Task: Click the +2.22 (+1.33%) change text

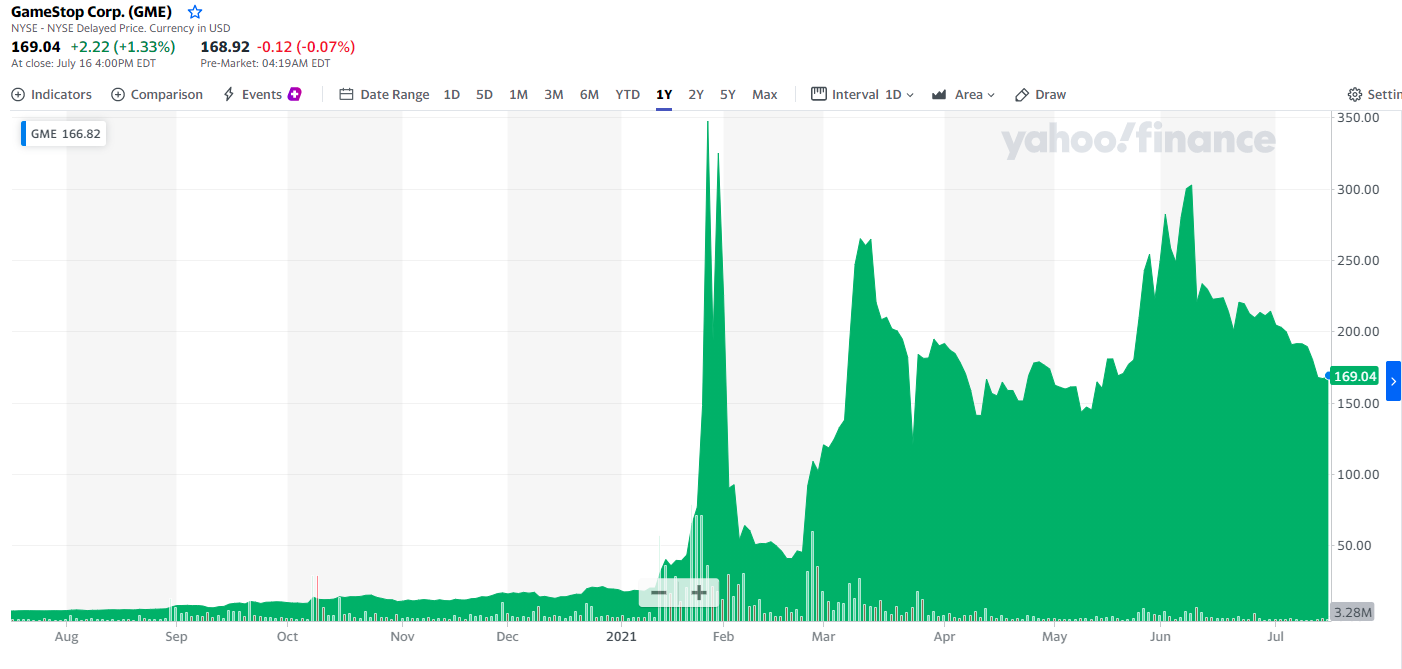Action: tap(122, 46)
